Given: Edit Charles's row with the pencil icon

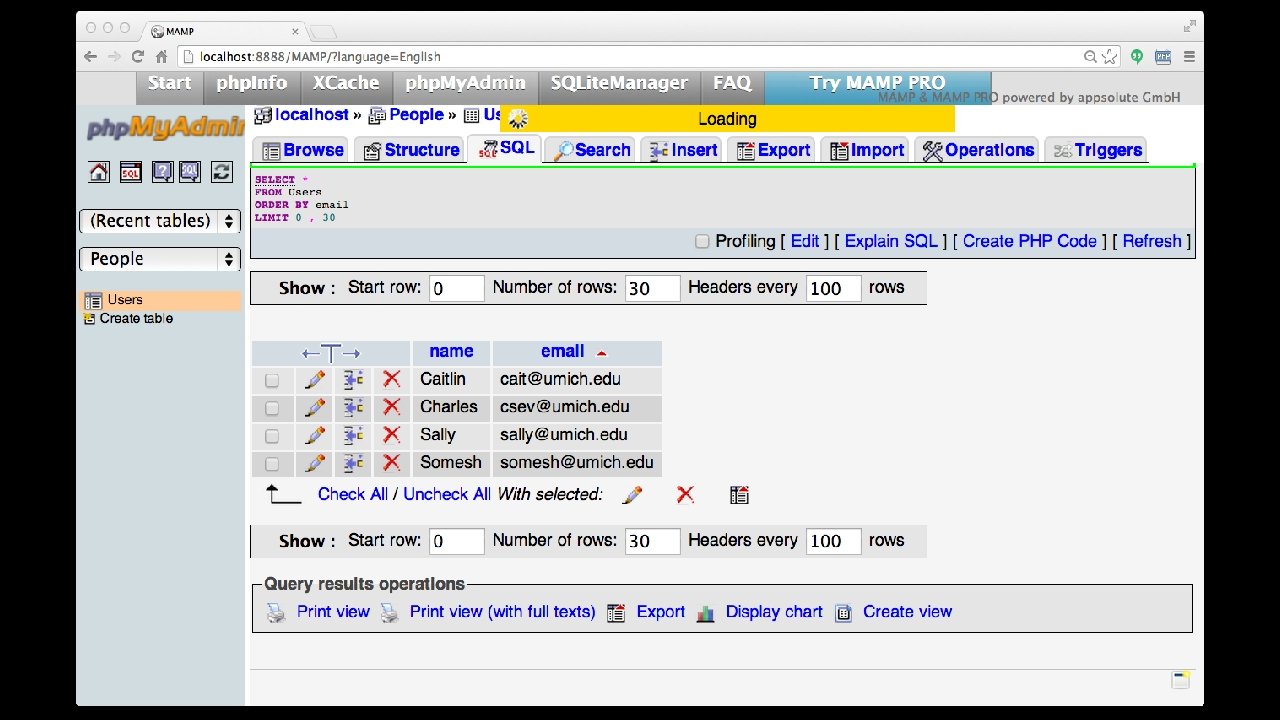Looking at the screenshot, I should coord(314,407).
